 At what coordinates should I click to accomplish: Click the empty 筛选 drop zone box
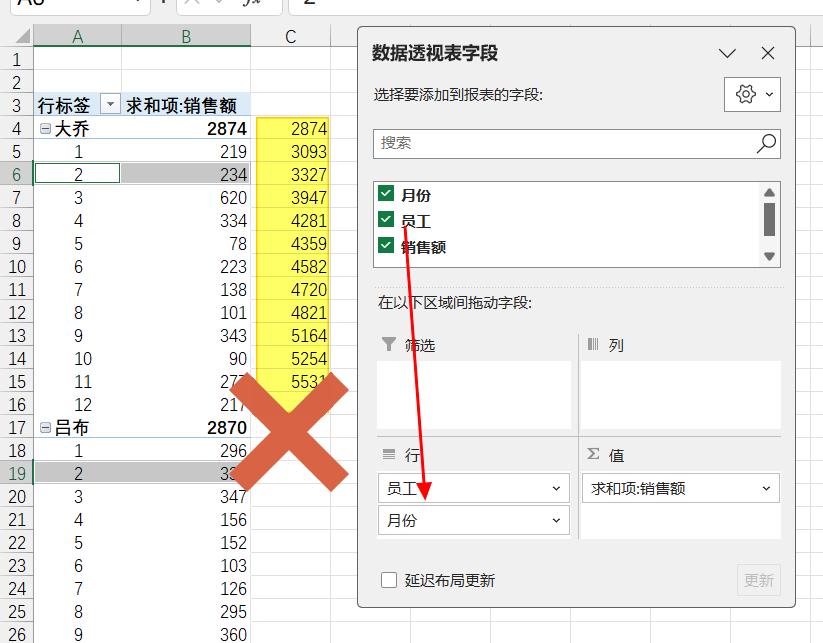pos(474,395)
